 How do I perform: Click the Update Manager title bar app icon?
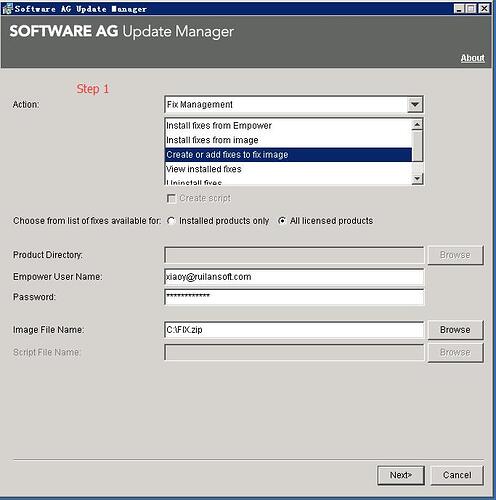(x=7, y=9)
